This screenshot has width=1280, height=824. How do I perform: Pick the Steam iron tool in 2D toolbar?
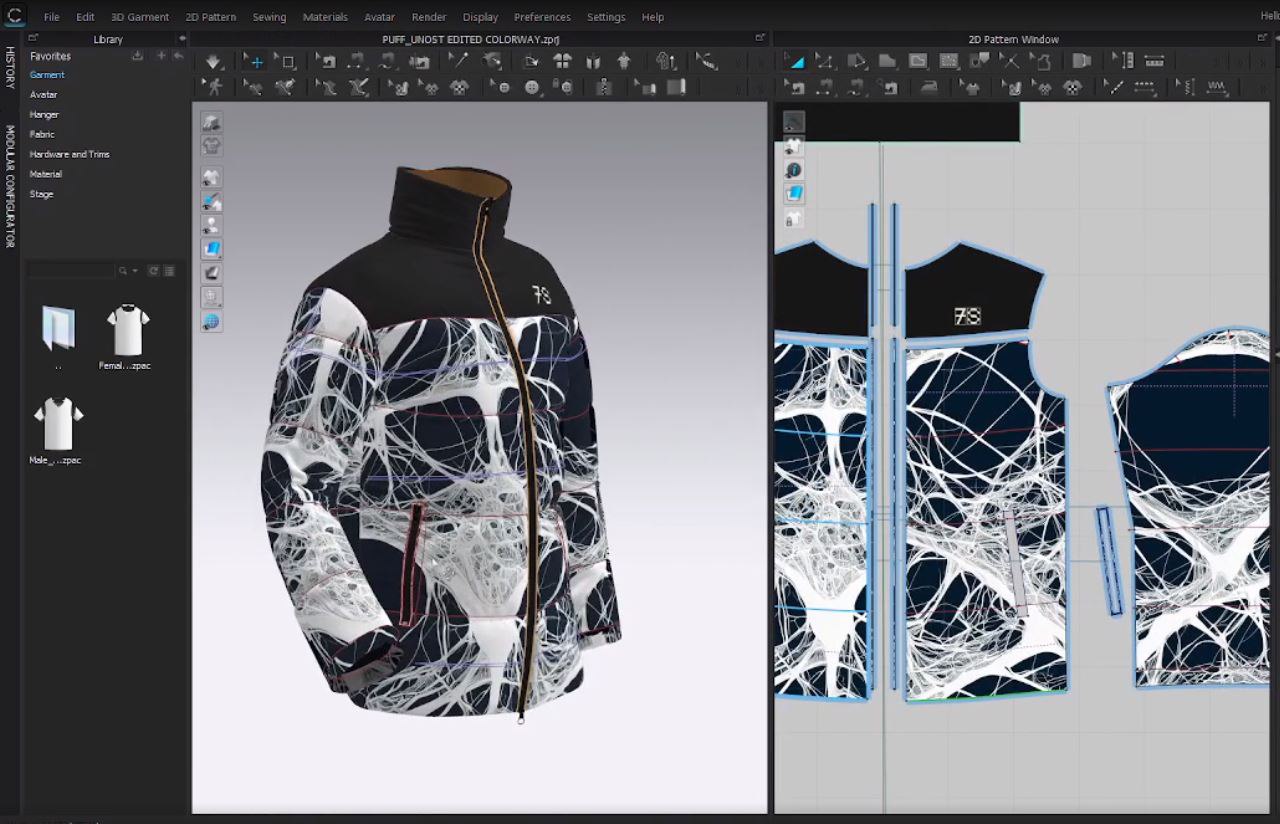(929, 87)
